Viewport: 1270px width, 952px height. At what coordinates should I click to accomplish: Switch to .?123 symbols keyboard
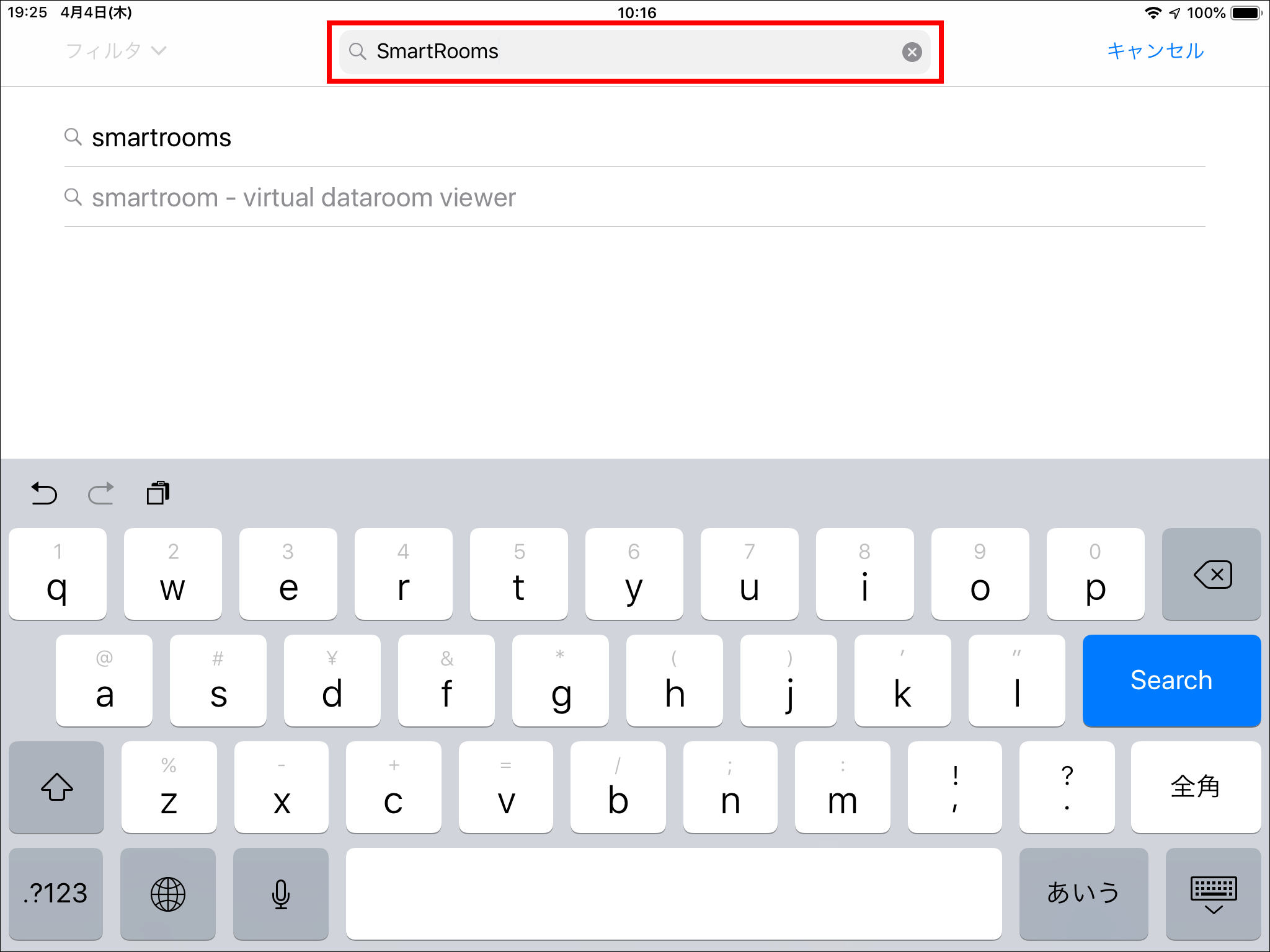[56, 894]
